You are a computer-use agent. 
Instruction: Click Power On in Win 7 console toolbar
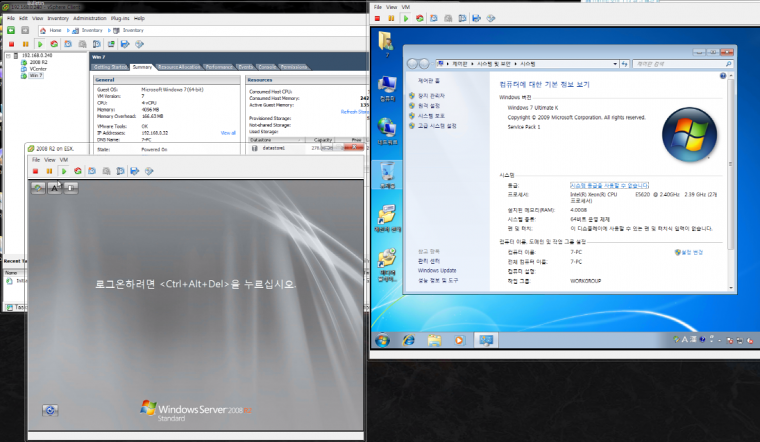(x=406, y=18)
